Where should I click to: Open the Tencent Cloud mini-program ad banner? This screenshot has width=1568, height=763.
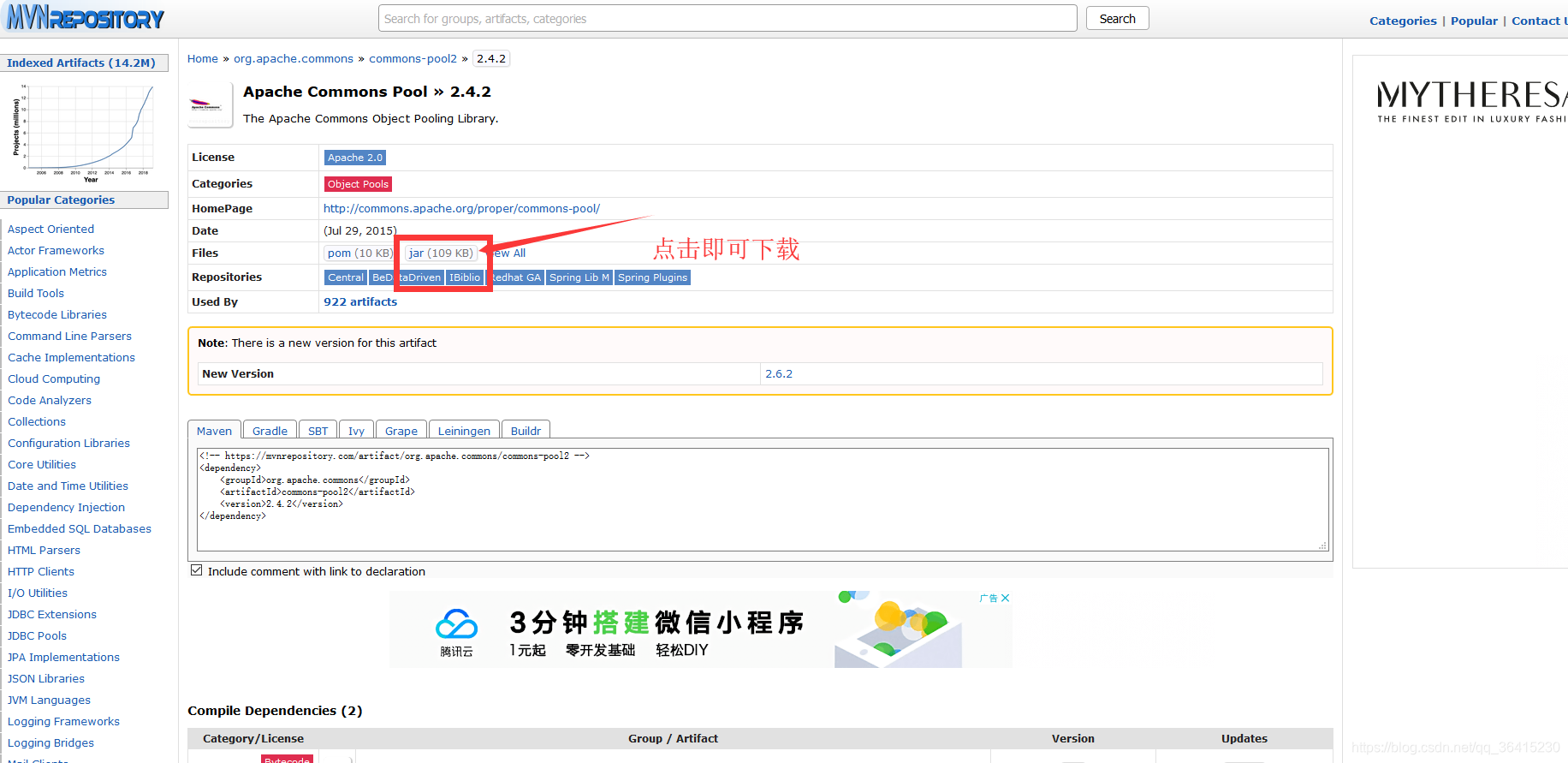[700, 629]
